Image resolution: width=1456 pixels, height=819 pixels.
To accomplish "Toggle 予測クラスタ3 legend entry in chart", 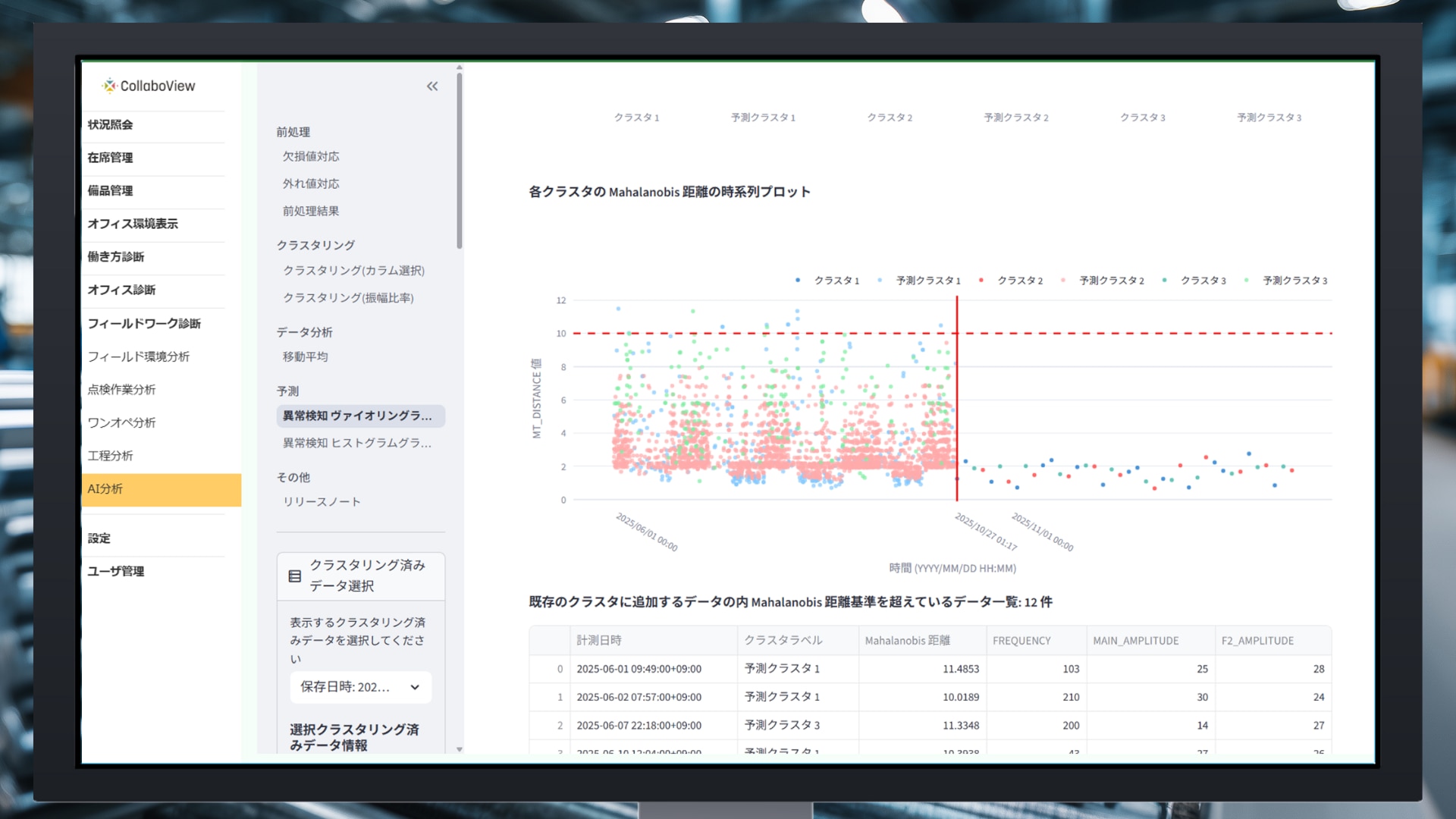I will (1294, 281).
